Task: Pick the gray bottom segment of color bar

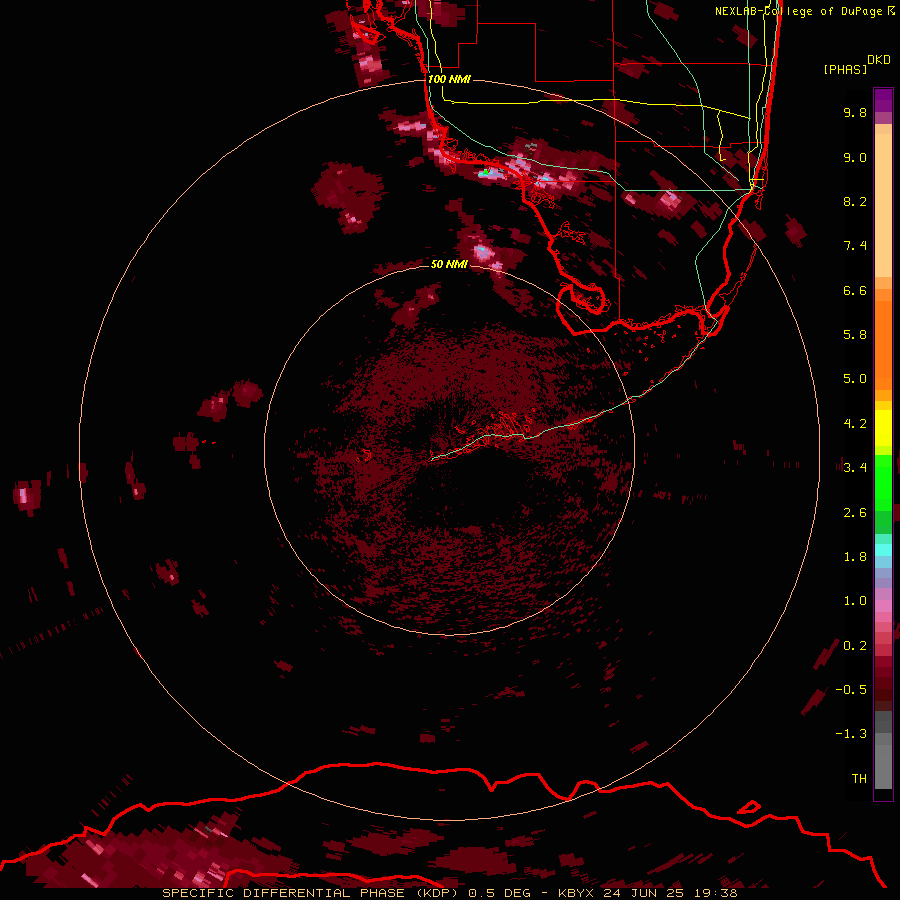Action: coord(883,769)
